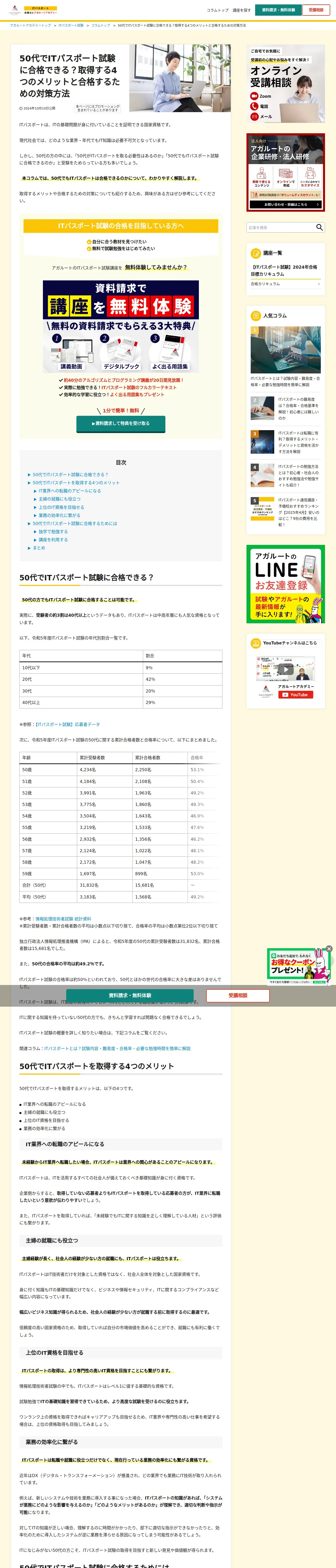This screenshot has height=1568, width=336.
Task: Jump to 50代でITパスポート試験に合格できる? in contents
Action: coord(70,475)
